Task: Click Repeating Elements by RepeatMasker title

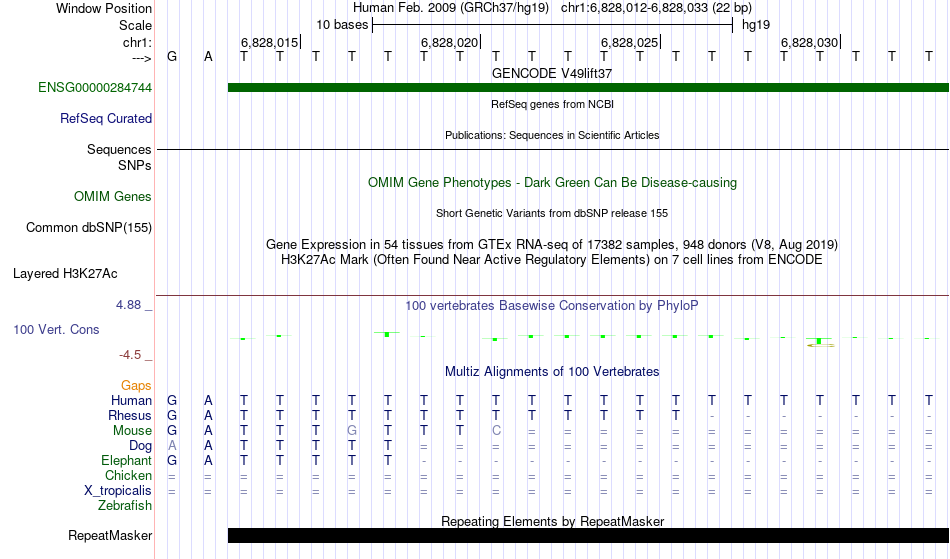Action: [x=553, y=521]
